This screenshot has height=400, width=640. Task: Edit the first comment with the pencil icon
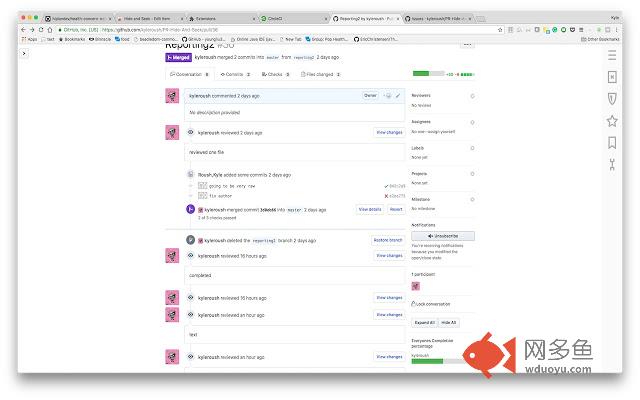(398, 96)
